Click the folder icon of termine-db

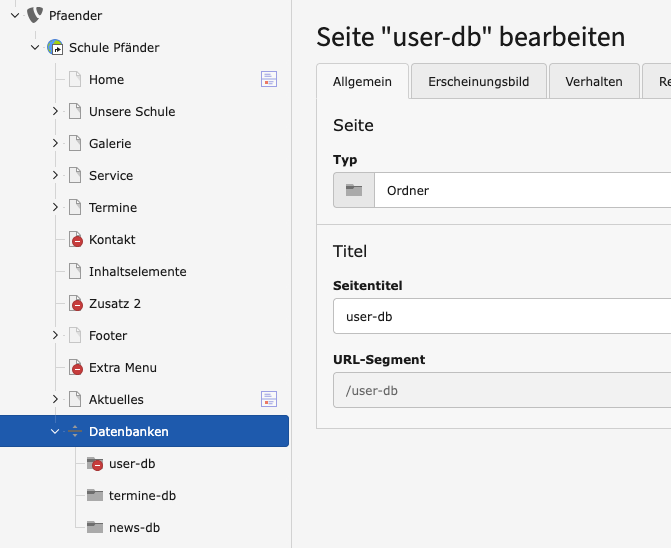click(x=95, y=495)
